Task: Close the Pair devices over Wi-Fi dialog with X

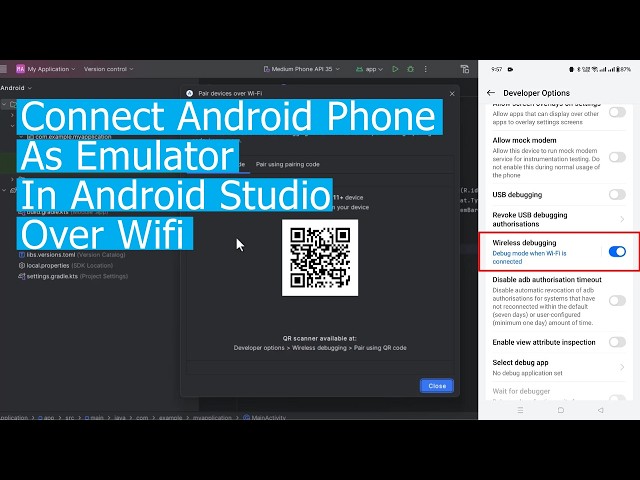Action: 452,93
